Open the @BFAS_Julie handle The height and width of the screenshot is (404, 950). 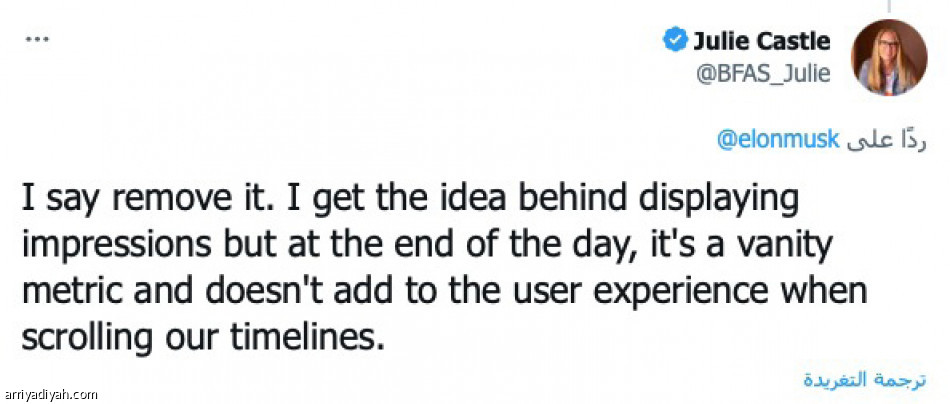click(x=762, y=73)
